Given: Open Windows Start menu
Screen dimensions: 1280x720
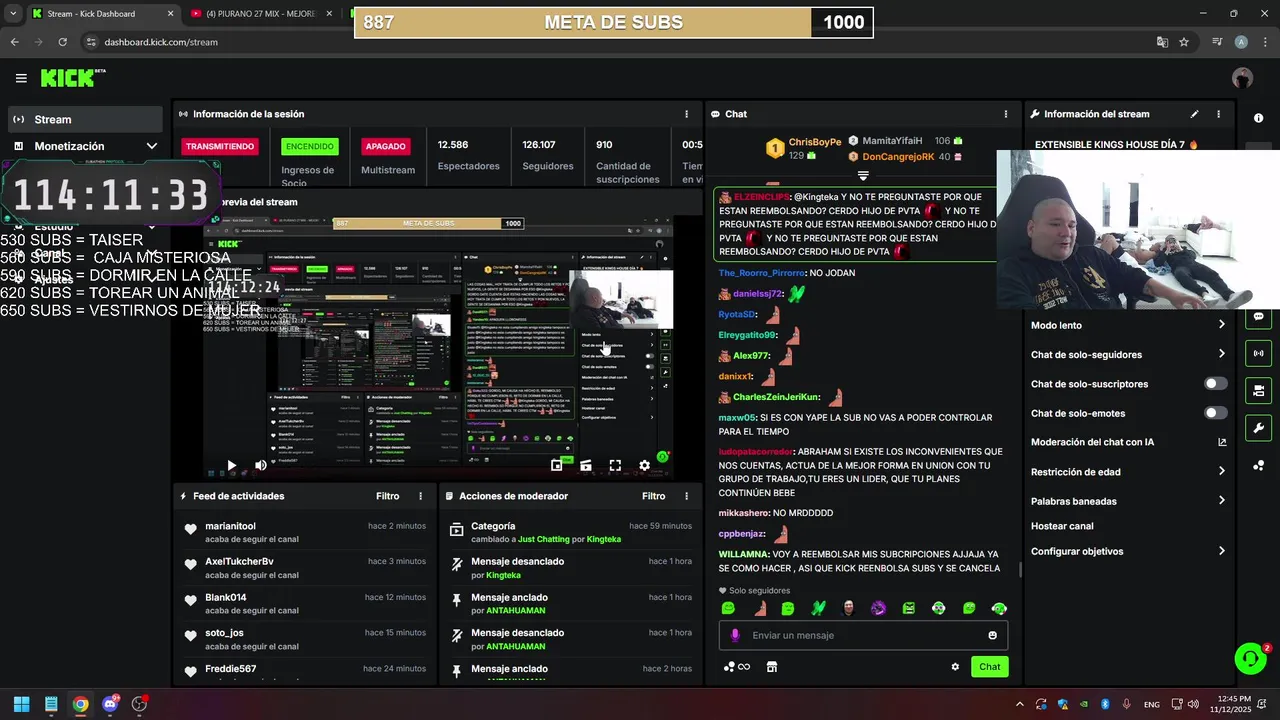Looking at the screenshot, I should pyautogui.click(x=21, y=704).
